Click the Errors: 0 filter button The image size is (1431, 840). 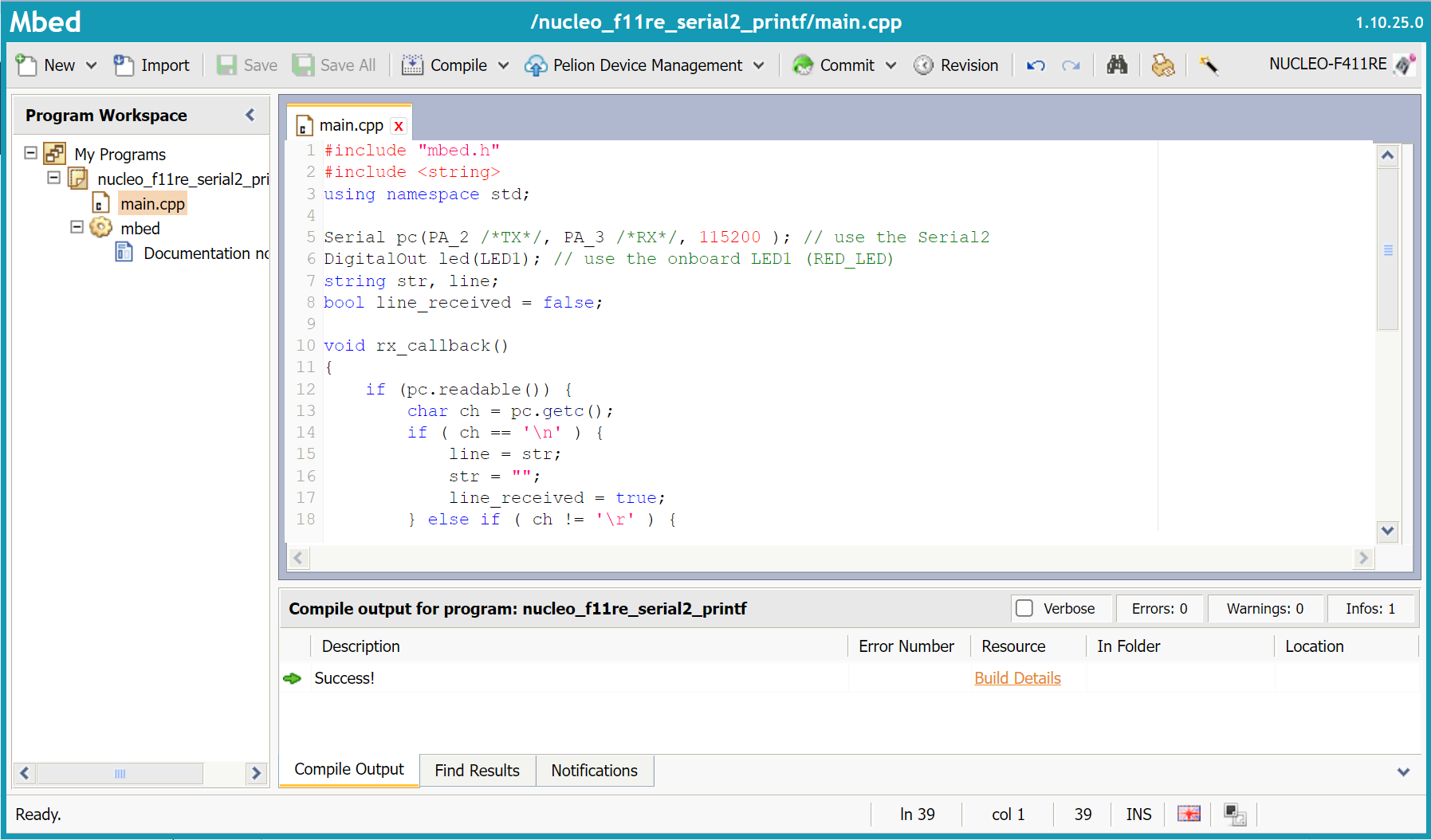[1159, 608]
